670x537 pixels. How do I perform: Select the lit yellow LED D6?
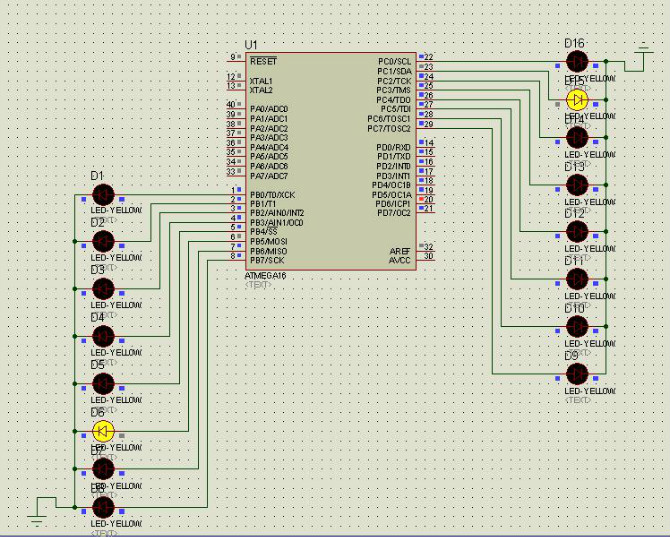click(x=102, y=431)
